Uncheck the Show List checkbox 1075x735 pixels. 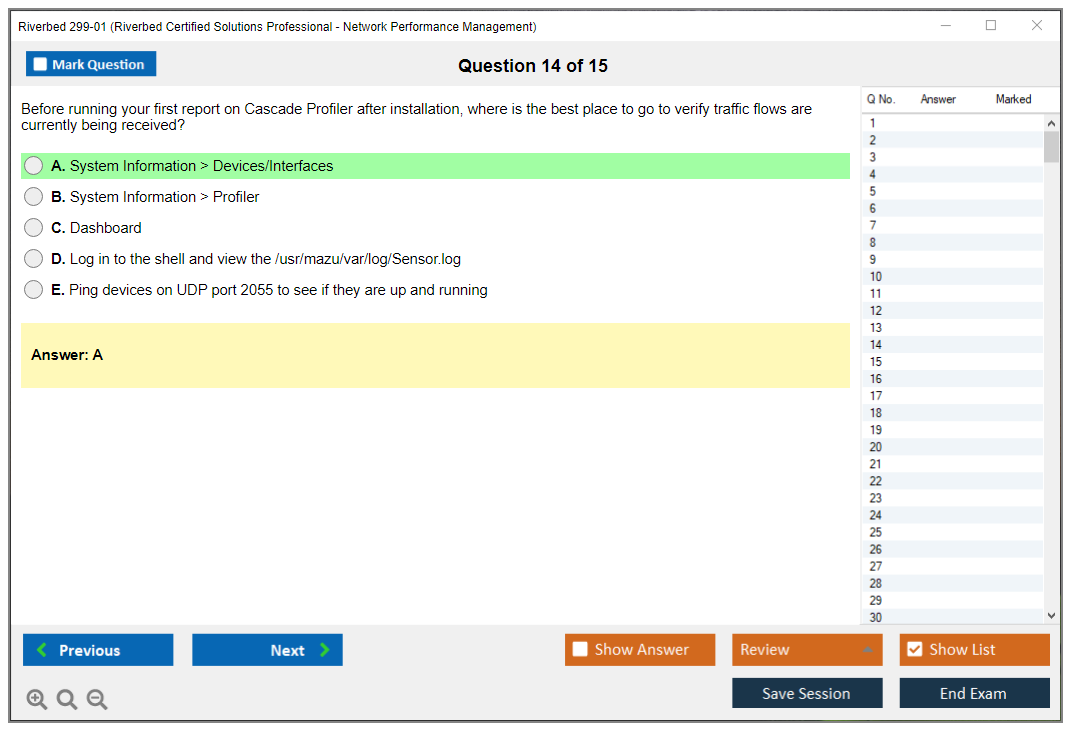point(914,650)
